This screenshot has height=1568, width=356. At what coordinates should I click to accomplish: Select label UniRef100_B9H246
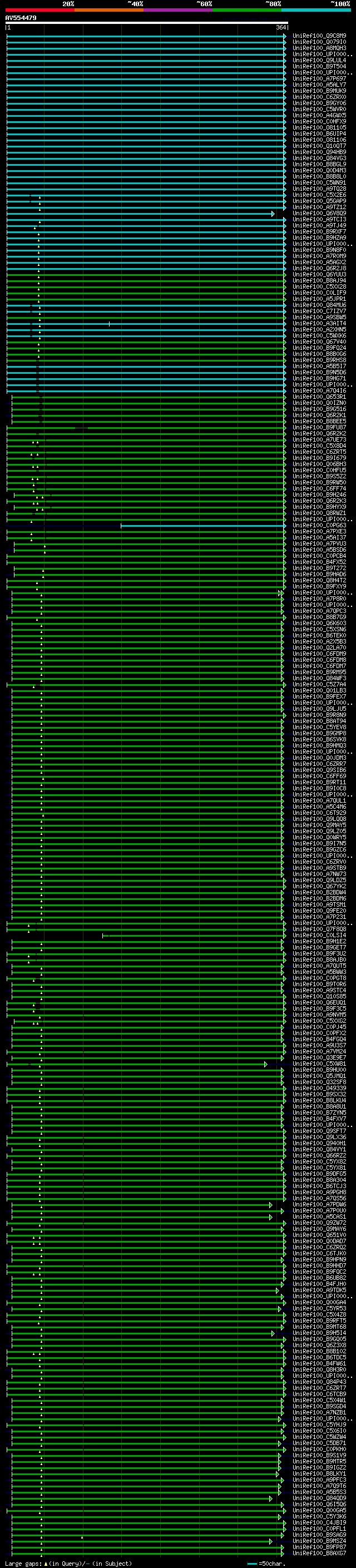319,495
